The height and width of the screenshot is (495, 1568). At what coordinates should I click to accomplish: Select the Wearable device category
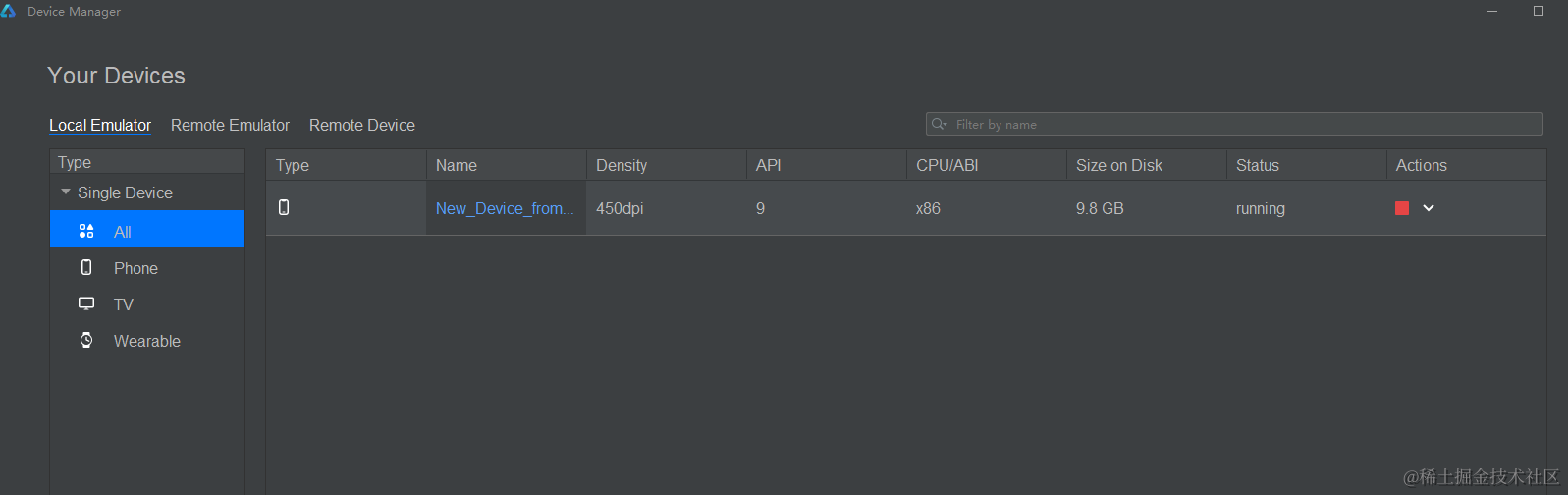[147, 341]
